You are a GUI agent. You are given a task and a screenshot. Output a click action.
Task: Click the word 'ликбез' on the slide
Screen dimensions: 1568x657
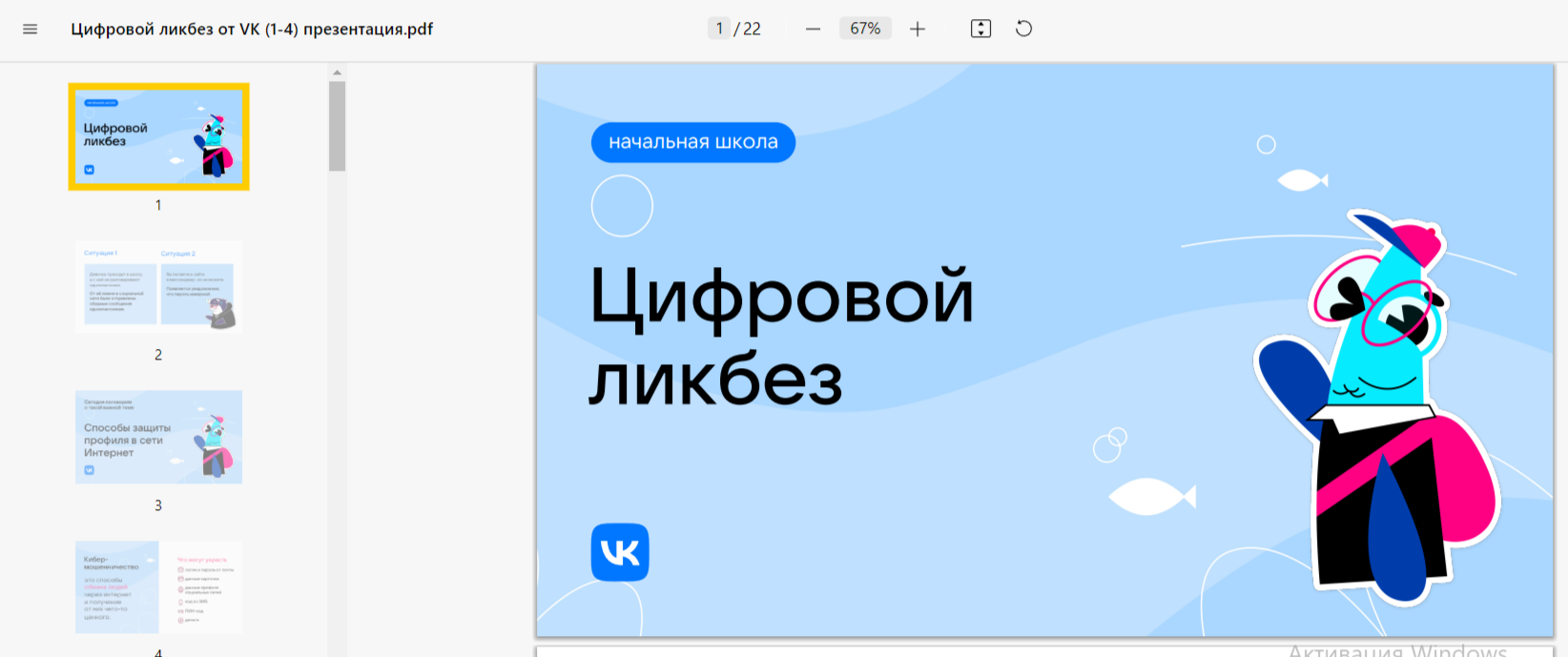[x=716, y=380]
